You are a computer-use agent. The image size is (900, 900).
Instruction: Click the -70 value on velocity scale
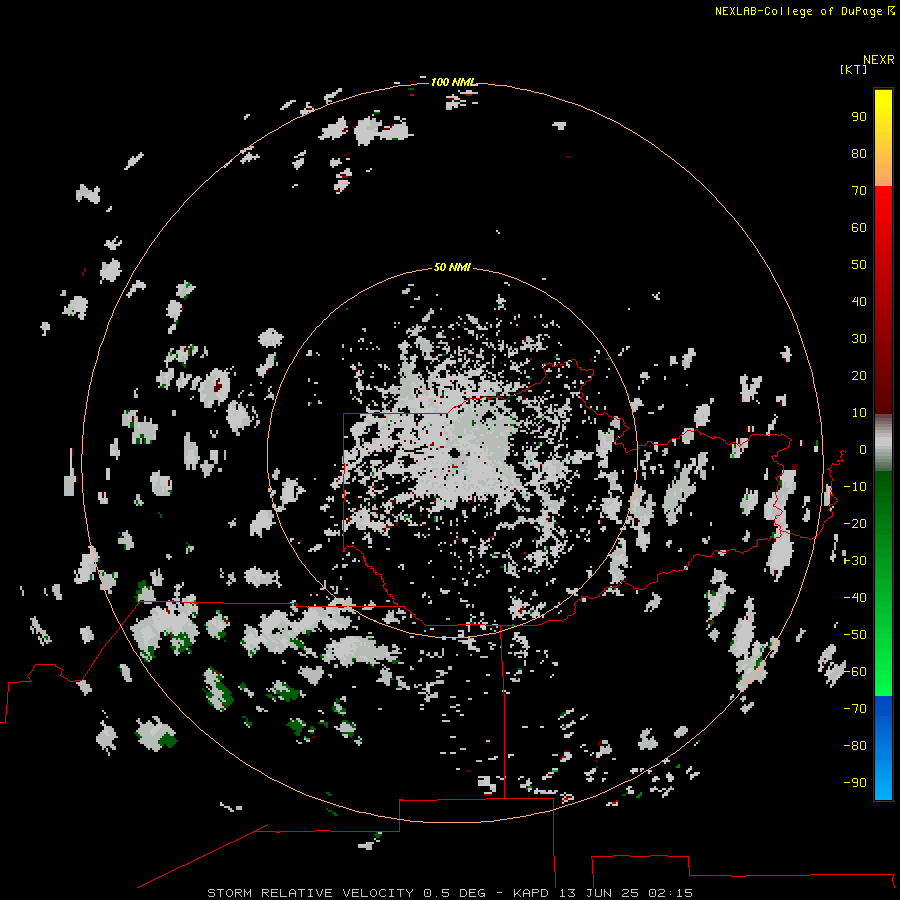[x=855, y=709]
